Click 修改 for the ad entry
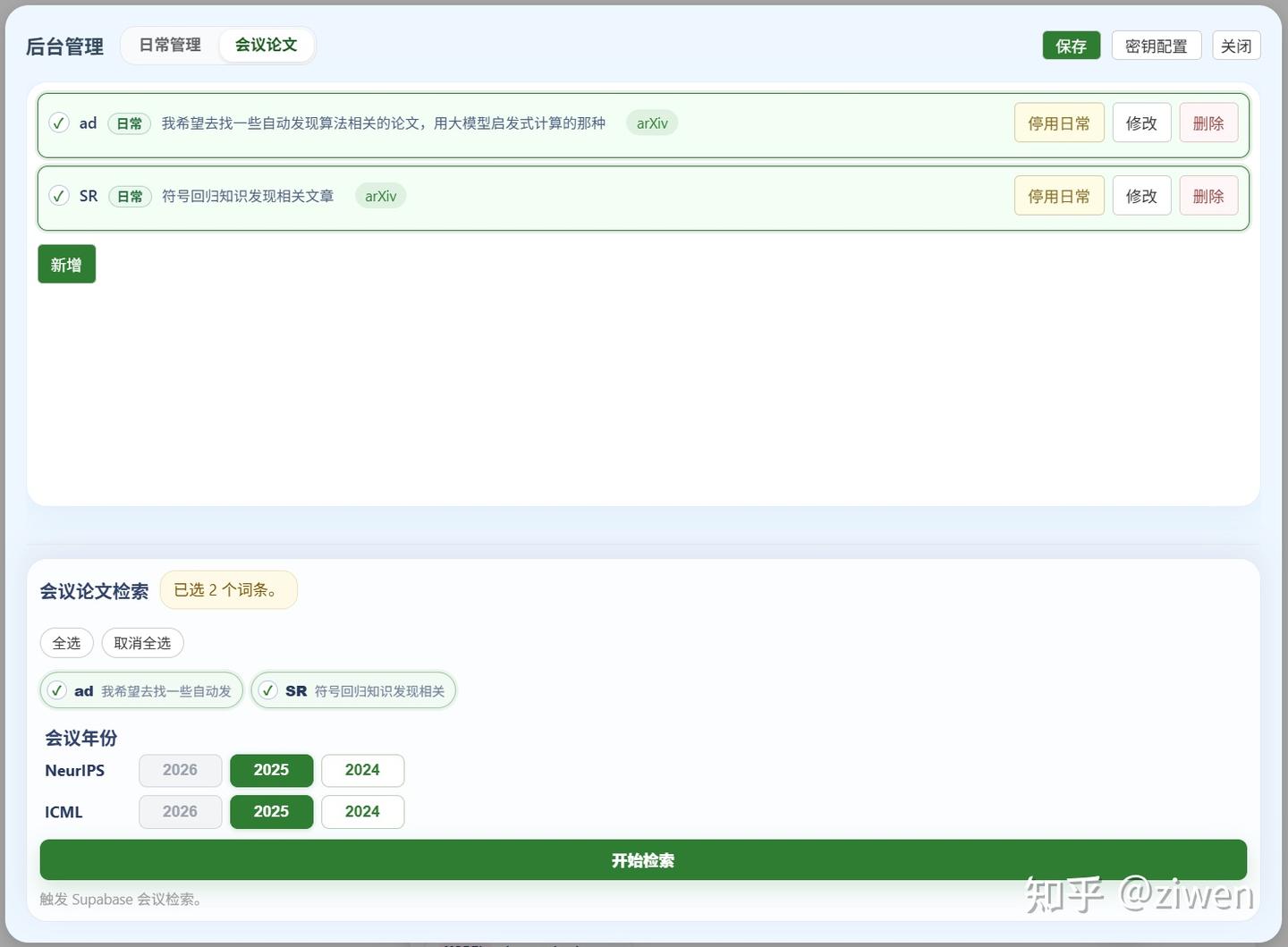This screenshot has width=1288, height=947. (x=1141, y=123)
